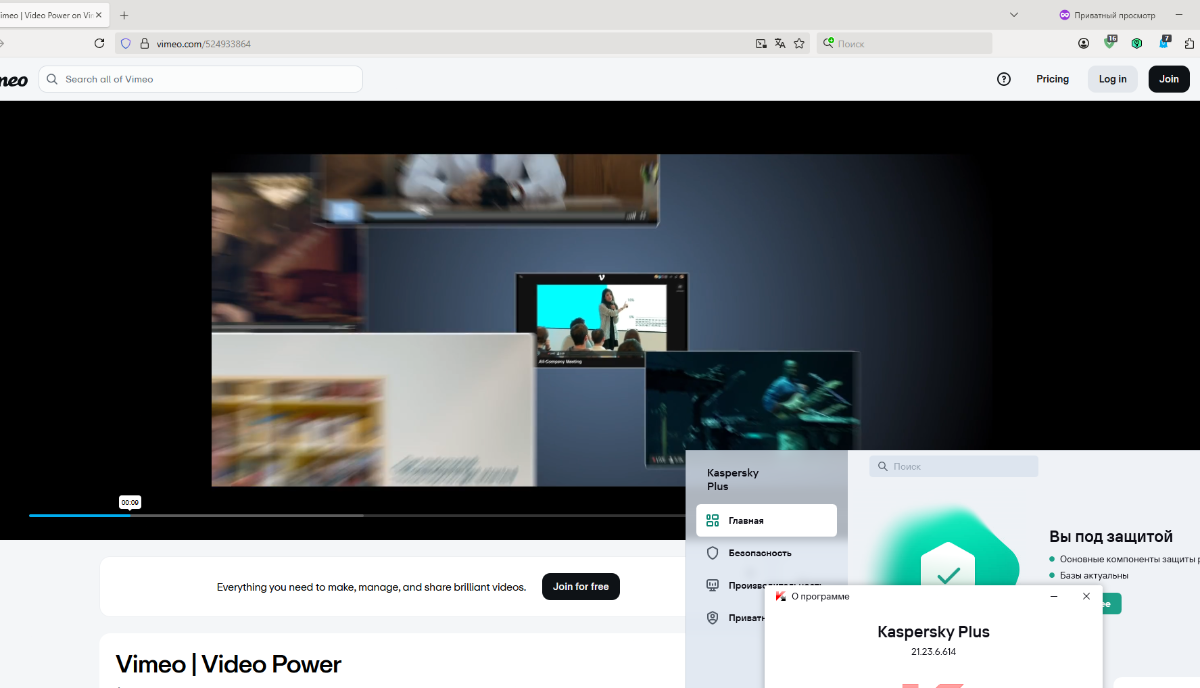Click the magnifier icon in Kaspersky search
Image resolution: width=1200 pixels, height=688 pixels.
(883, 466)
